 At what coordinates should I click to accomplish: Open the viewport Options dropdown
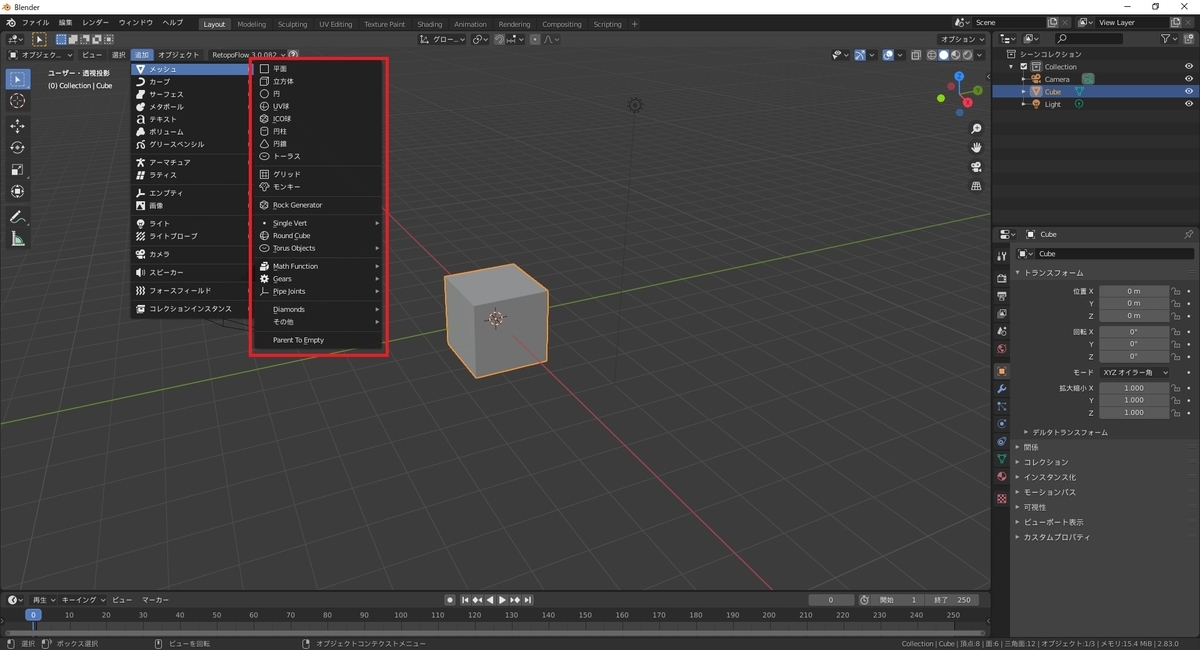pyautogui.click(x=962, y=39)
